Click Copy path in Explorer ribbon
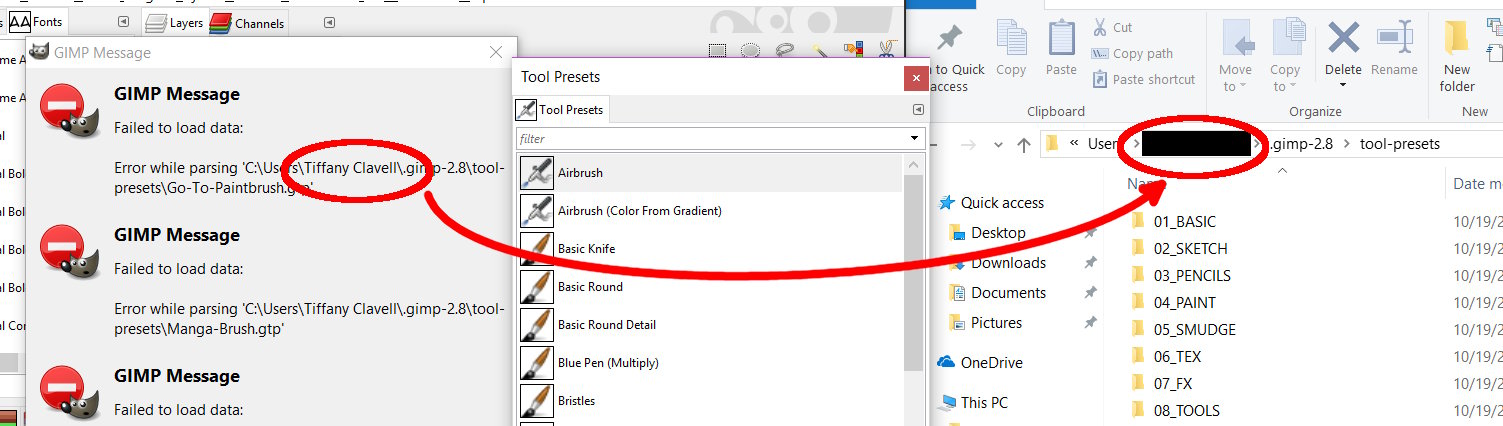The image size is (1503, 426). tap(1132, 54)
